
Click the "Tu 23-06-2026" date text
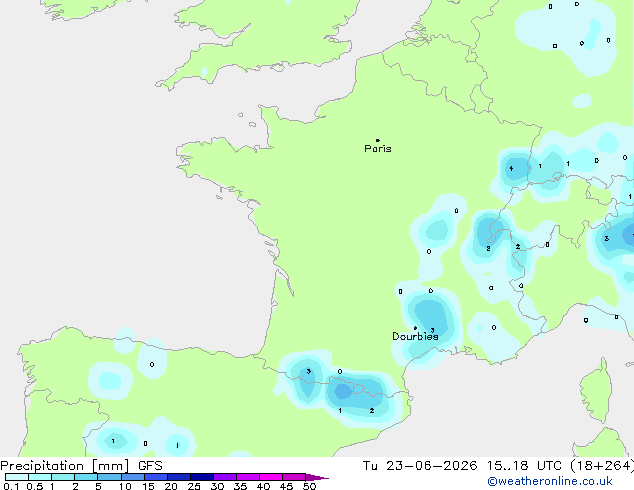(x=420, y=466)
